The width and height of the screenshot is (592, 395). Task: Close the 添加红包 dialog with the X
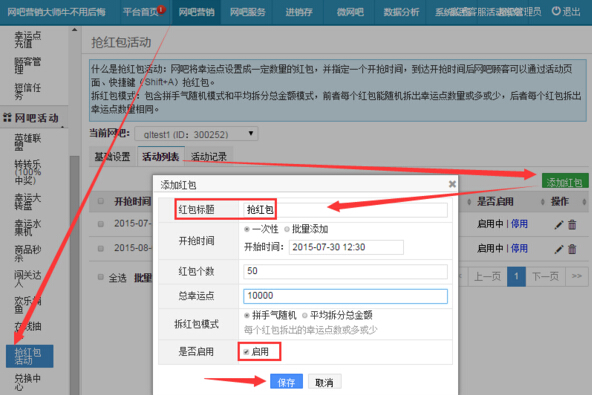click(452, 184)
